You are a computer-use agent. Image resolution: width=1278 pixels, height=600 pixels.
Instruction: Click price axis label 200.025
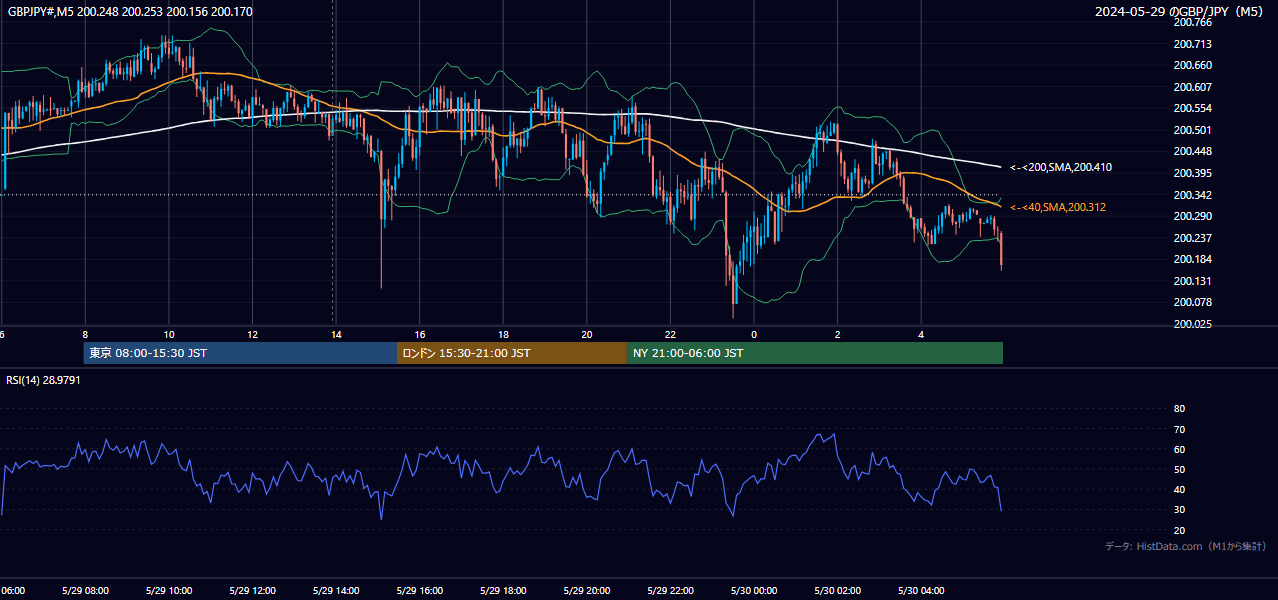pyautogui.click(x=1192, y=324)
